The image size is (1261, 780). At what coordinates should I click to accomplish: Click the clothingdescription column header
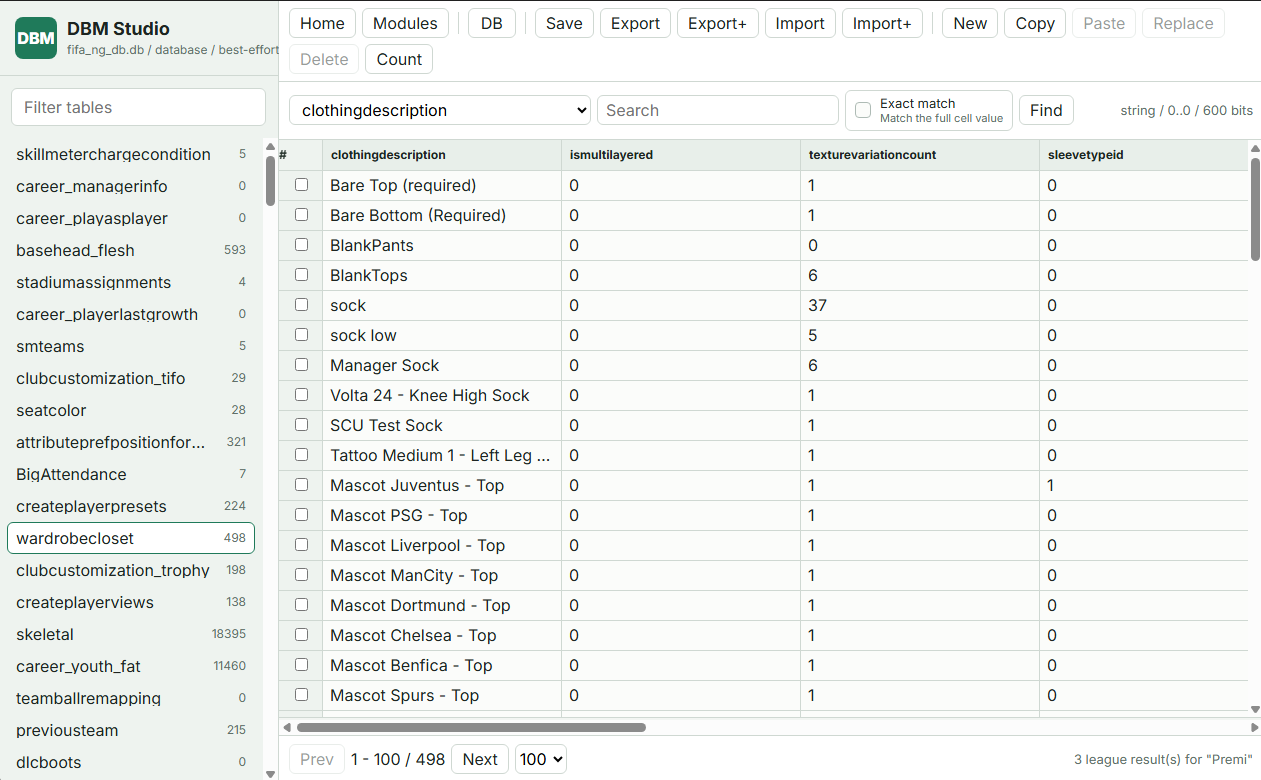442,155
